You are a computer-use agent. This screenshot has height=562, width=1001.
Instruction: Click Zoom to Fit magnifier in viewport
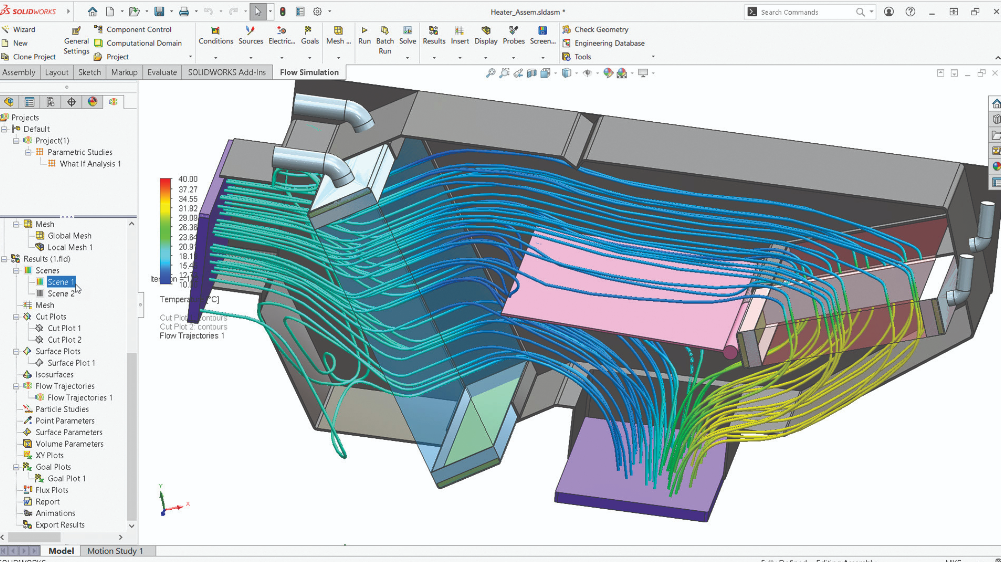[x=490, y=73]
